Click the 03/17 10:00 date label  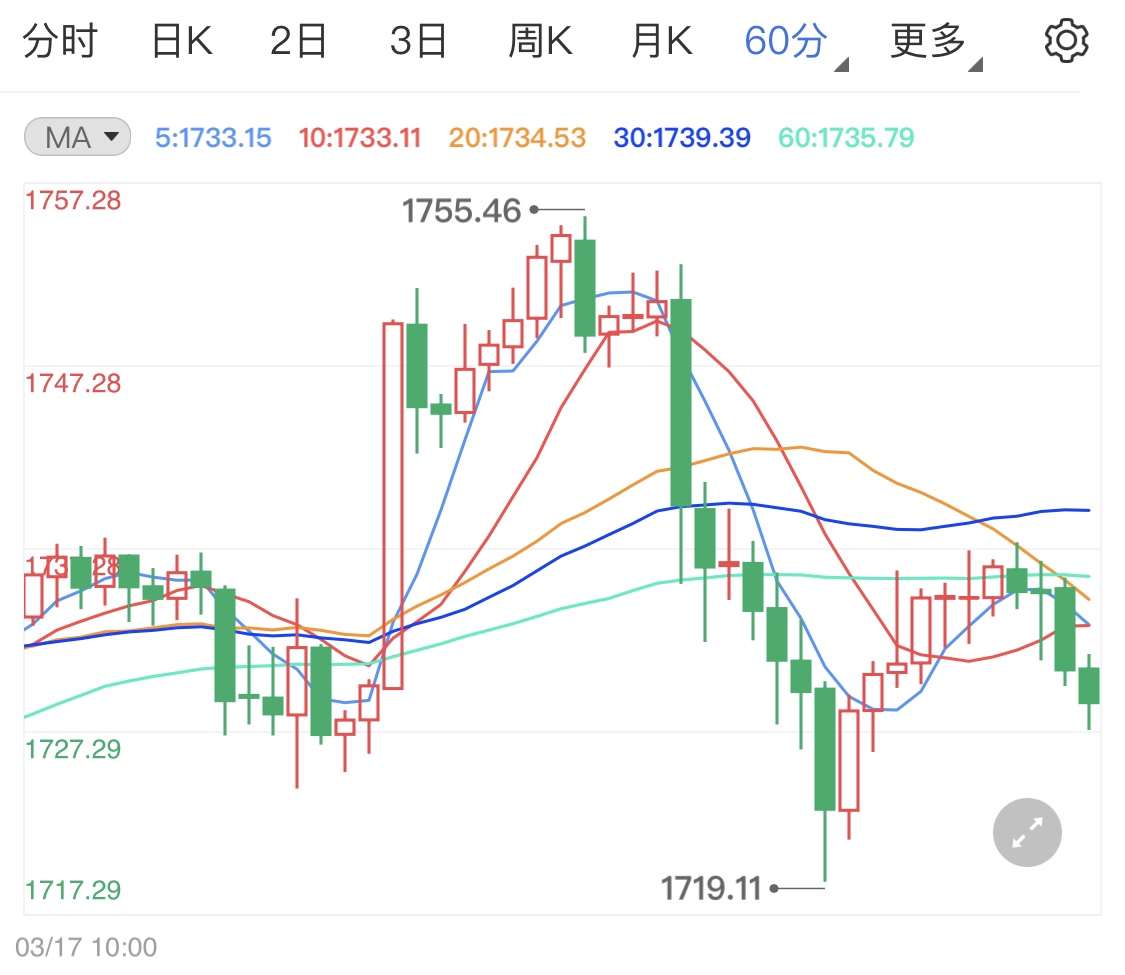(x=86, y=947)
